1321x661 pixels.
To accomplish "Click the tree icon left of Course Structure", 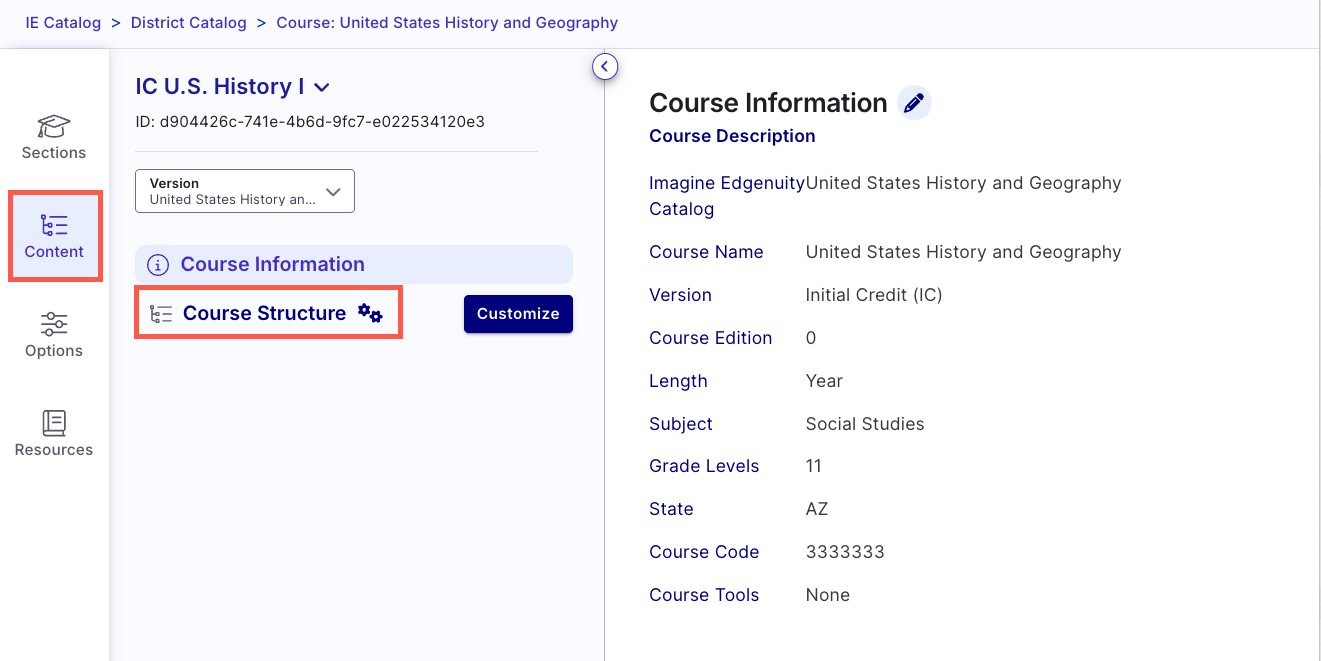I will pyautogui.click(x=161, y=314).
